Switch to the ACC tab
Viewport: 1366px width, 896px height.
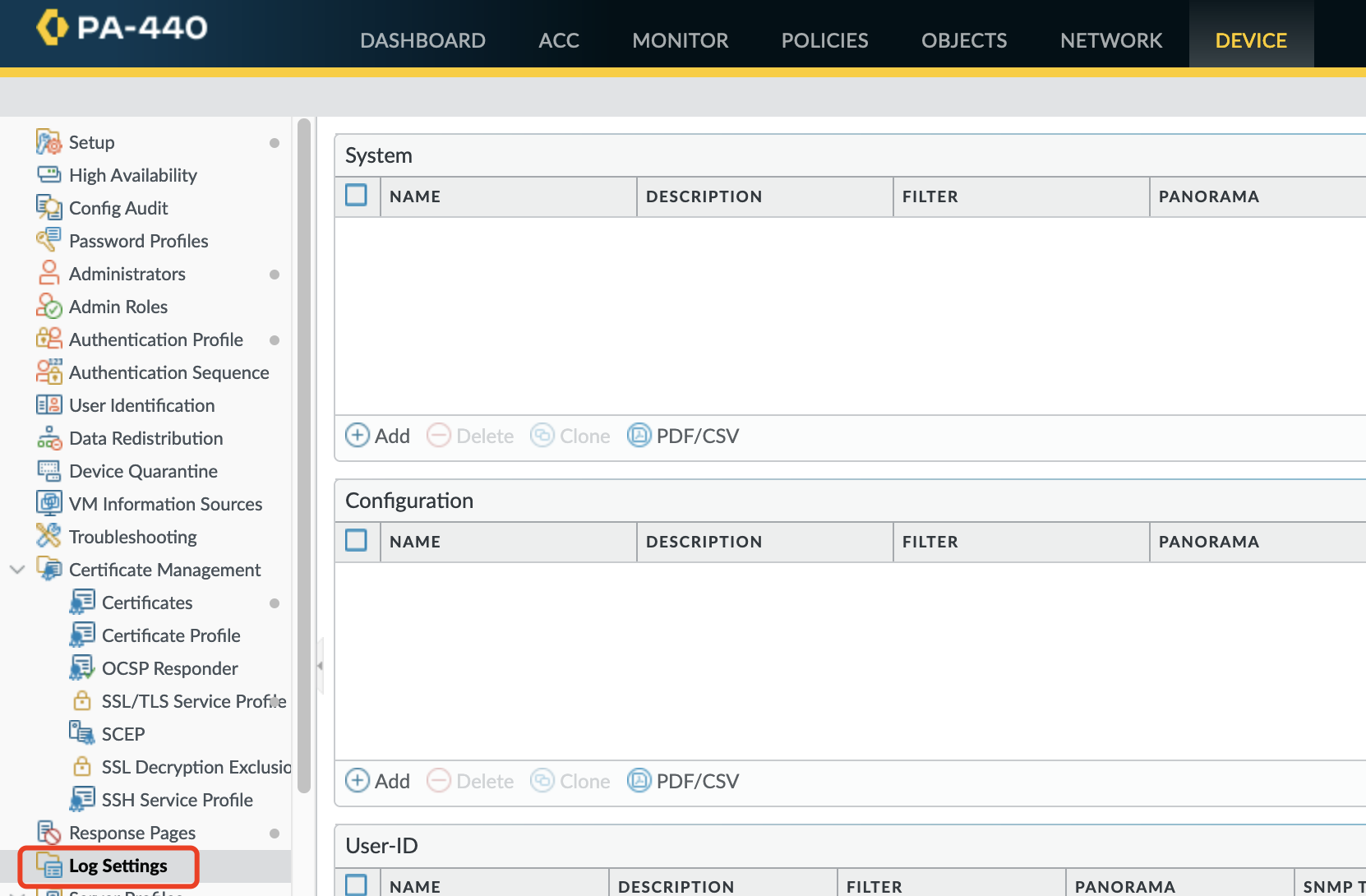coord(559,40)
